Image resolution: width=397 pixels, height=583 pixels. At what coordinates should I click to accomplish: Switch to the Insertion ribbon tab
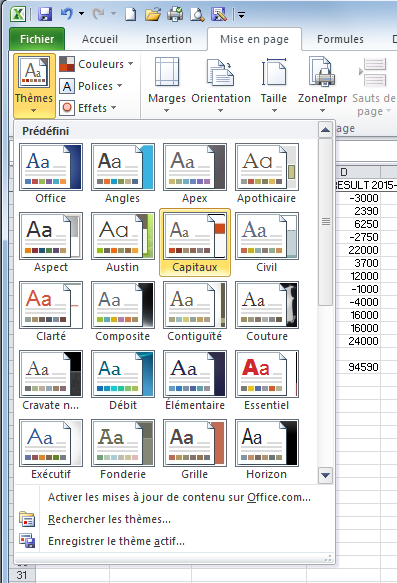coord(168,39)
